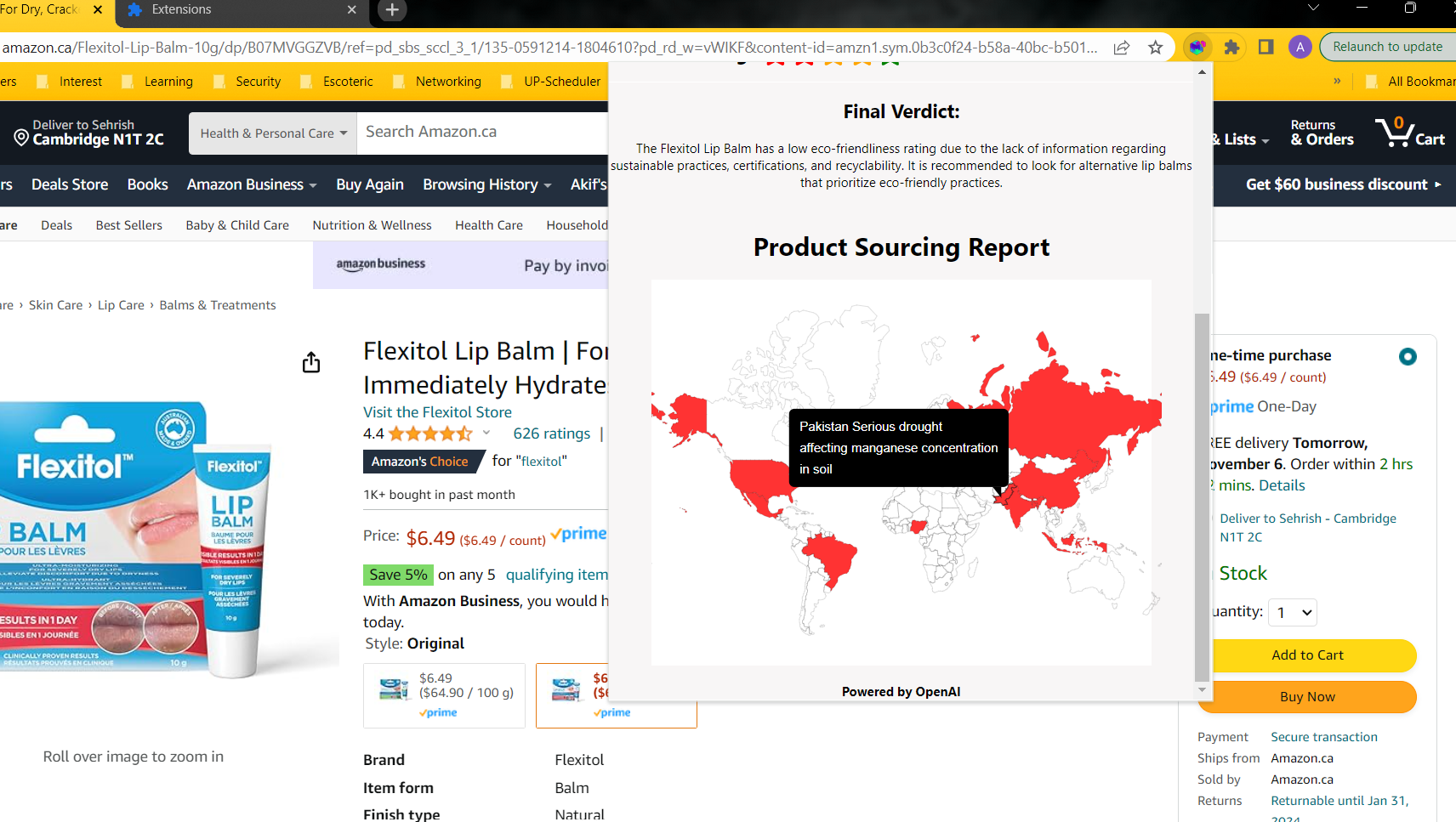Viewport: 1456px width, 822px height.
Task: Open the All Bookmarks folder
Action: tap(1410, 82)
